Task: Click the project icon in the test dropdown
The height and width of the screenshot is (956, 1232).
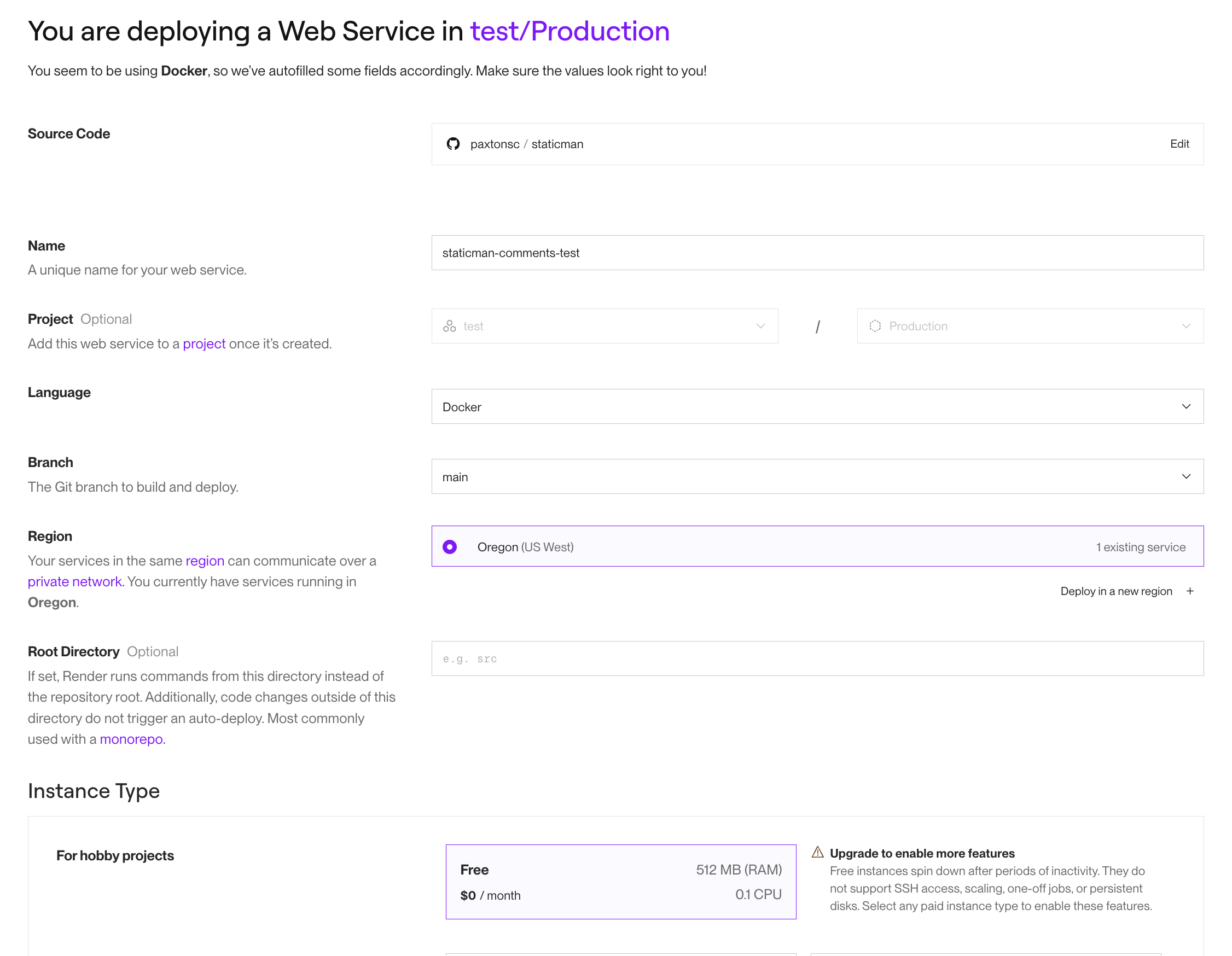Action: 450,326
